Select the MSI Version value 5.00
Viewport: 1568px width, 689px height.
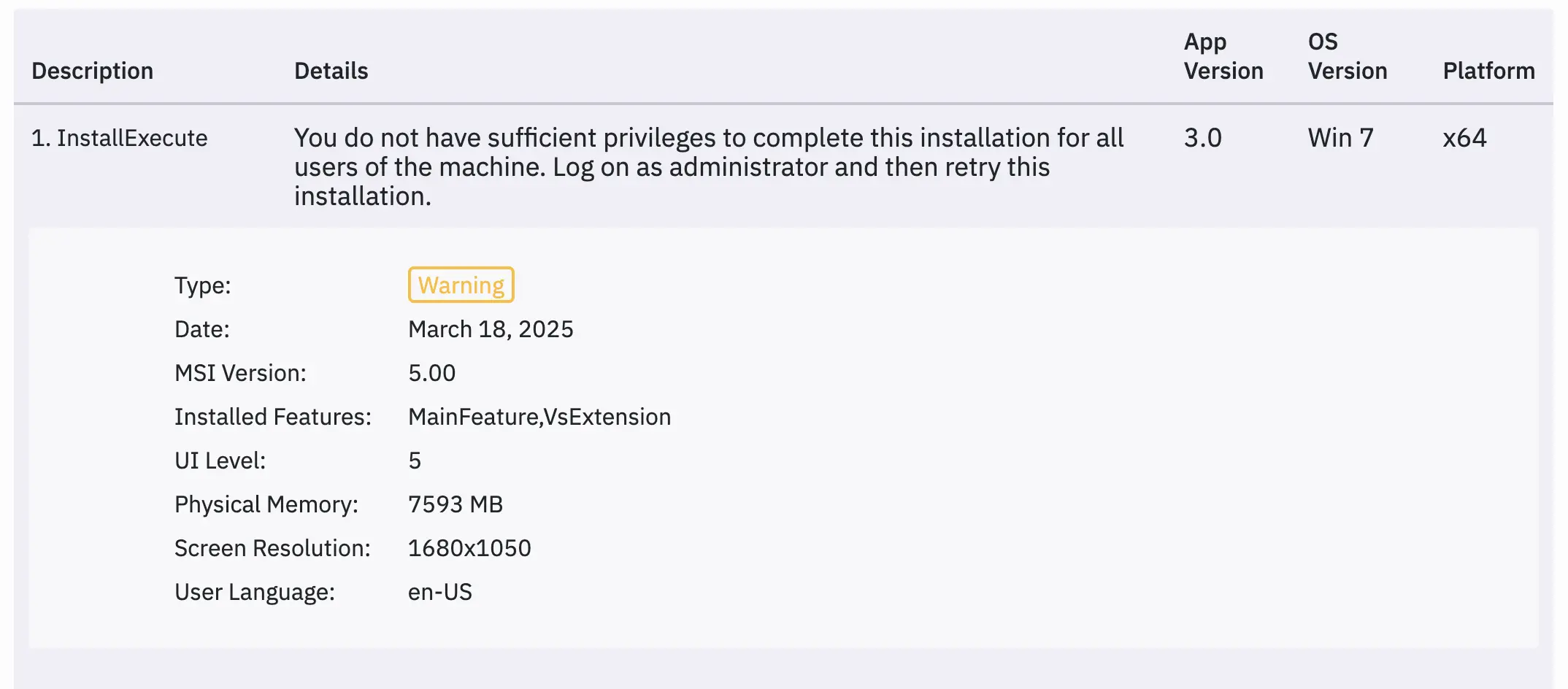(x=431, y=373)
